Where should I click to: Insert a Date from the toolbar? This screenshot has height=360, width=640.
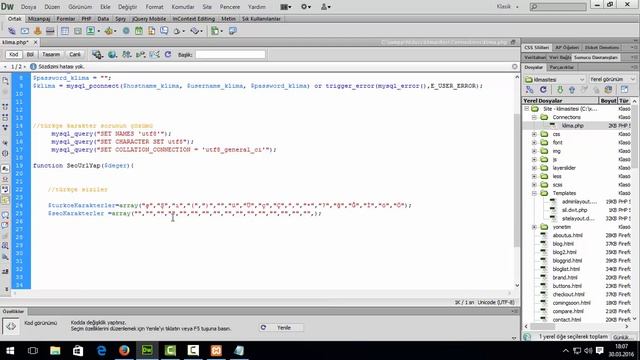click(x=139, y=31)
